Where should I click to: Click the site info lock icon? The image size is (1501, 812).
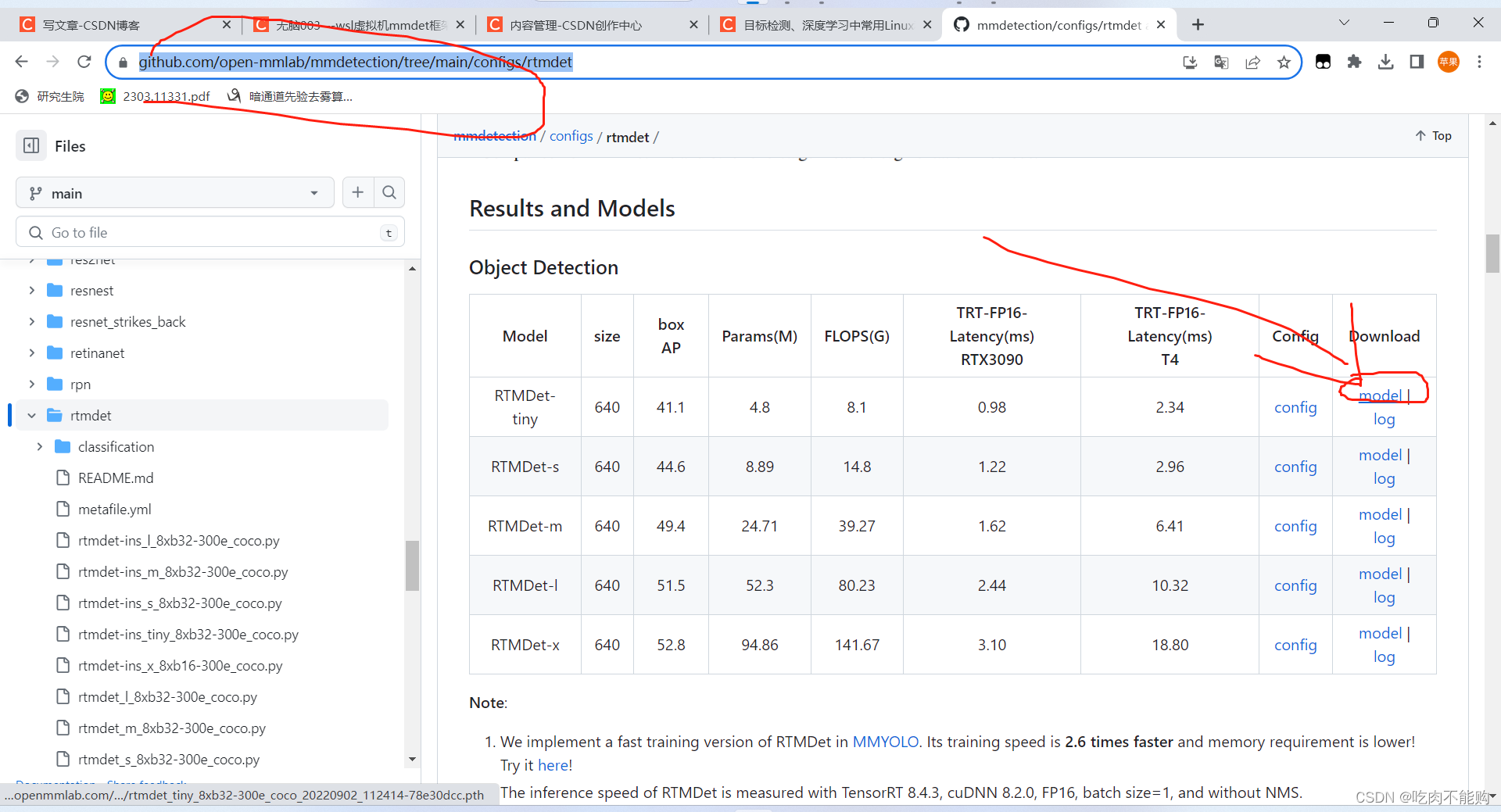123,63
